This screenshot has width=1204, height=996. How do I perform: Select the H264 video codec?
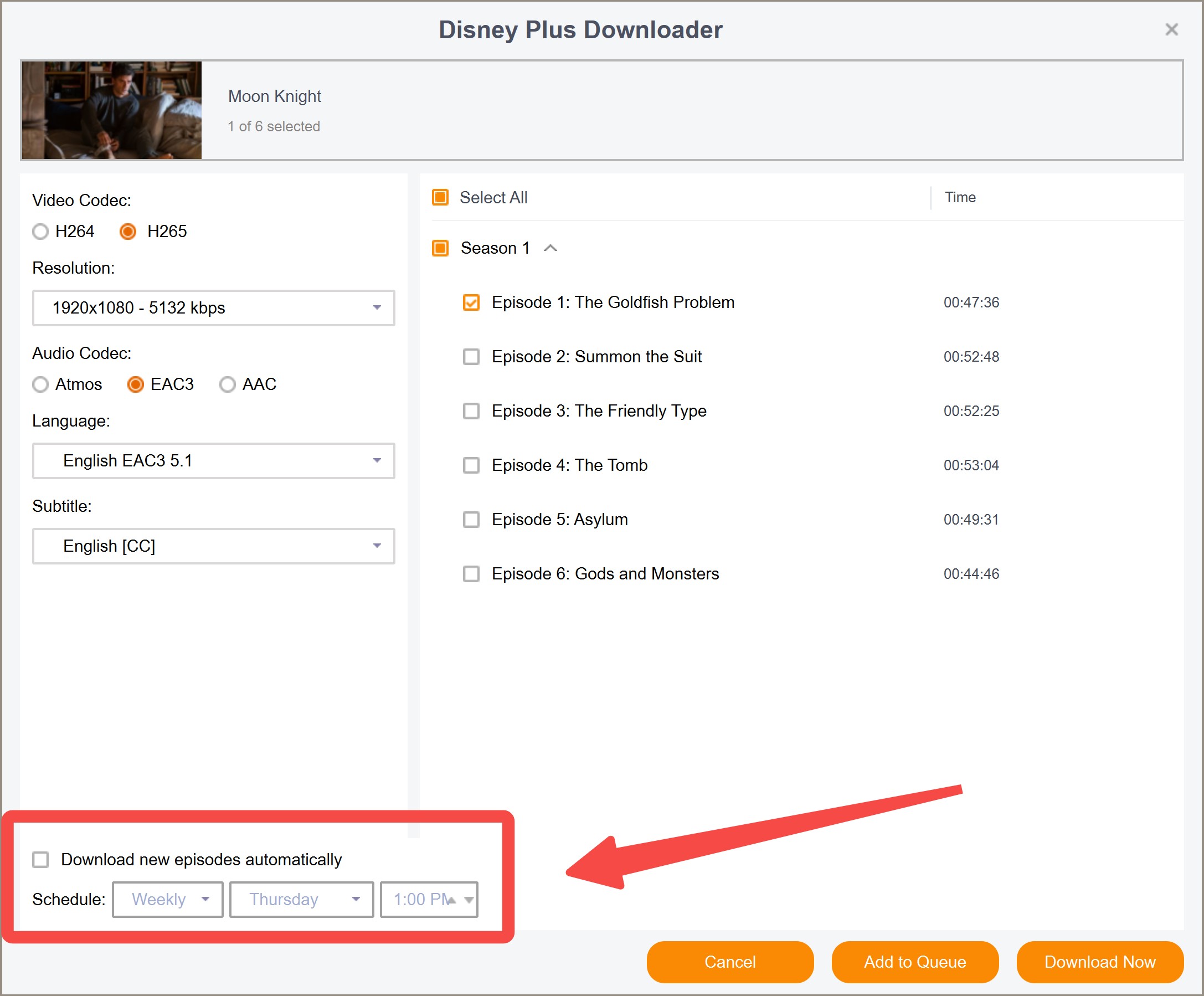(40, 232)
